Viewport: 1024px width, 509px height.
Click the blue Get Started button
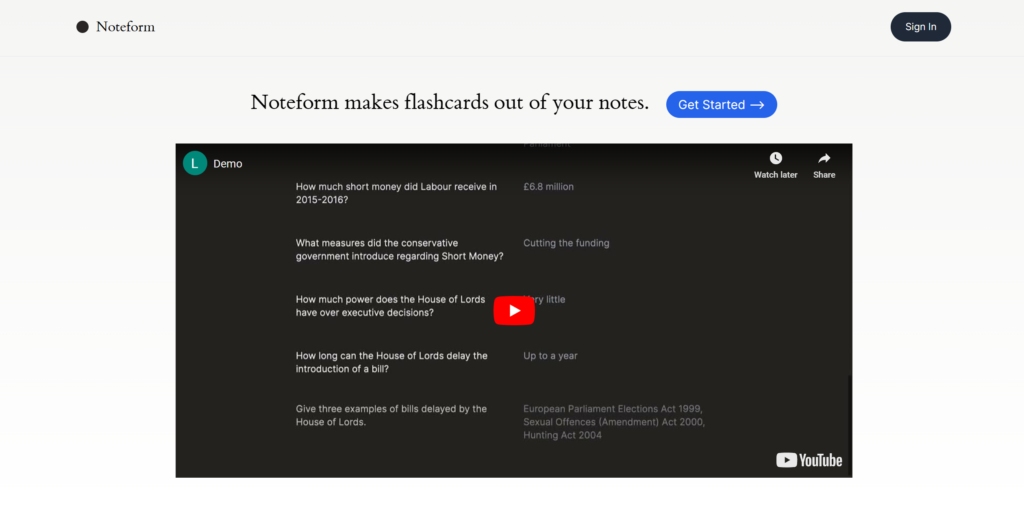click(x=720, y=104)
